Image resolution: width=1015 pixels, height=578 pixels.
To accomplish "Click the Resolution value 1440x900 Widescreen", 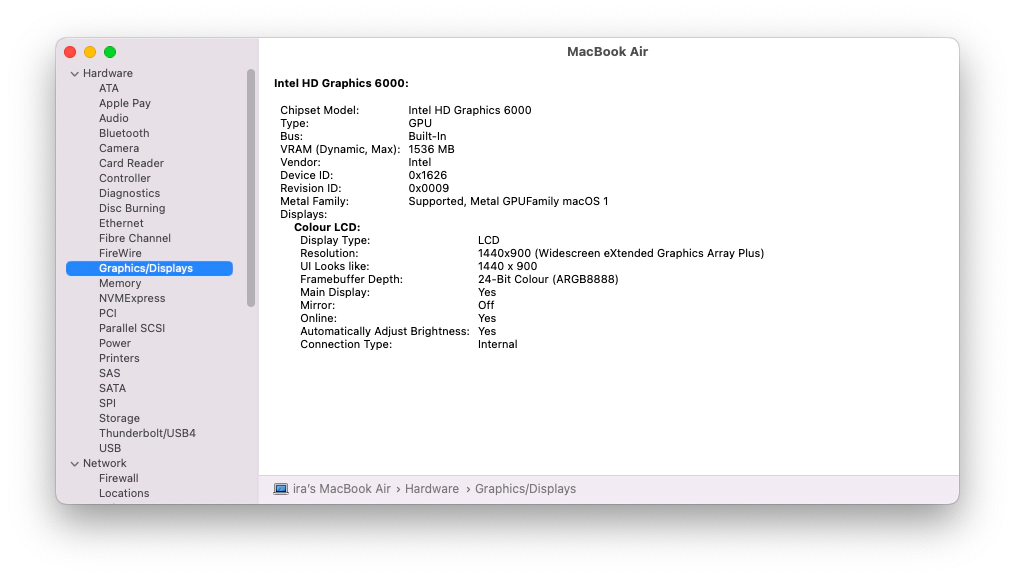I will pos(621,253).
